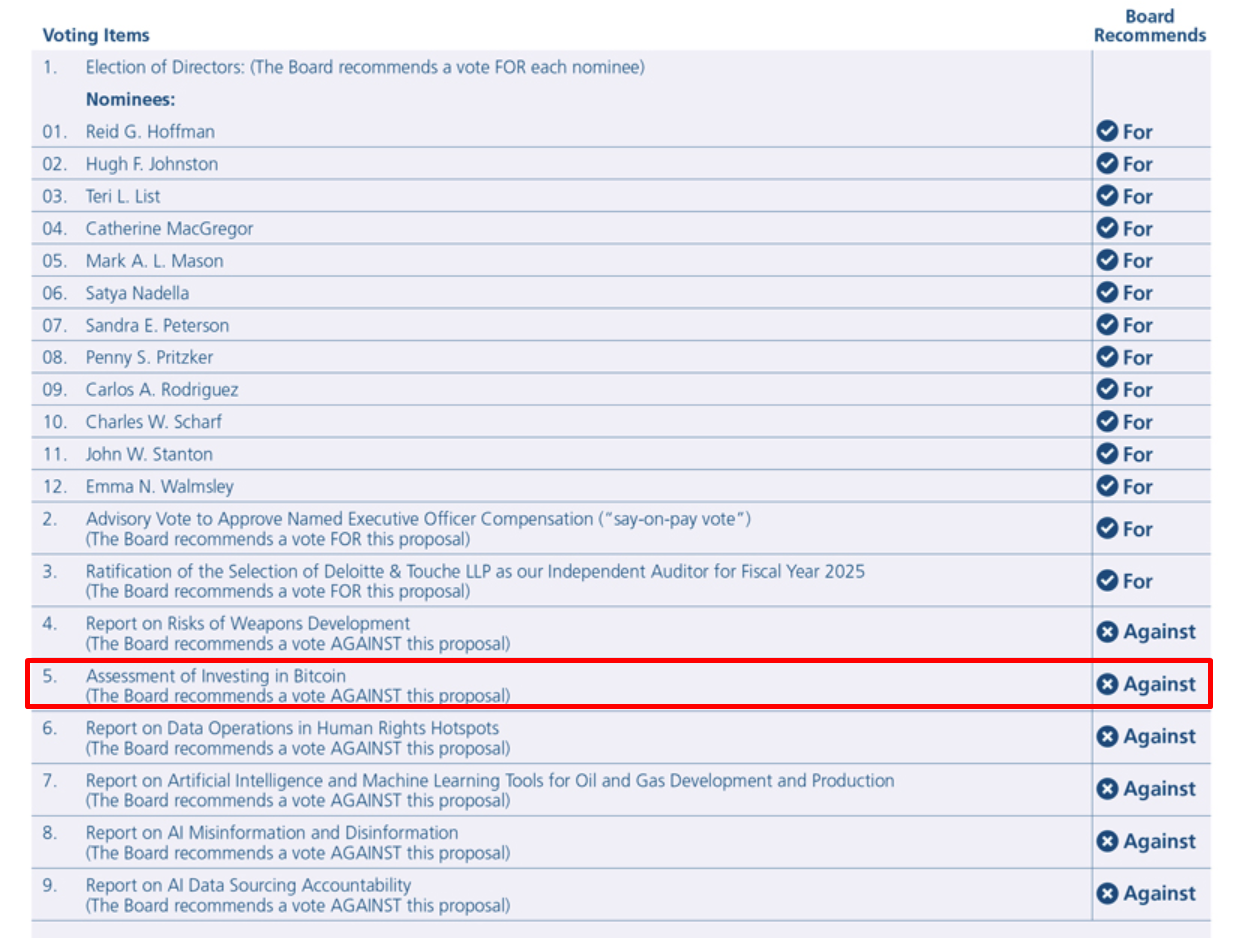The width and height of the screenshot is (1234, 938).
Task: Click the AI tools for Oil and Gas report title
Action: click(x=490, y=780)
